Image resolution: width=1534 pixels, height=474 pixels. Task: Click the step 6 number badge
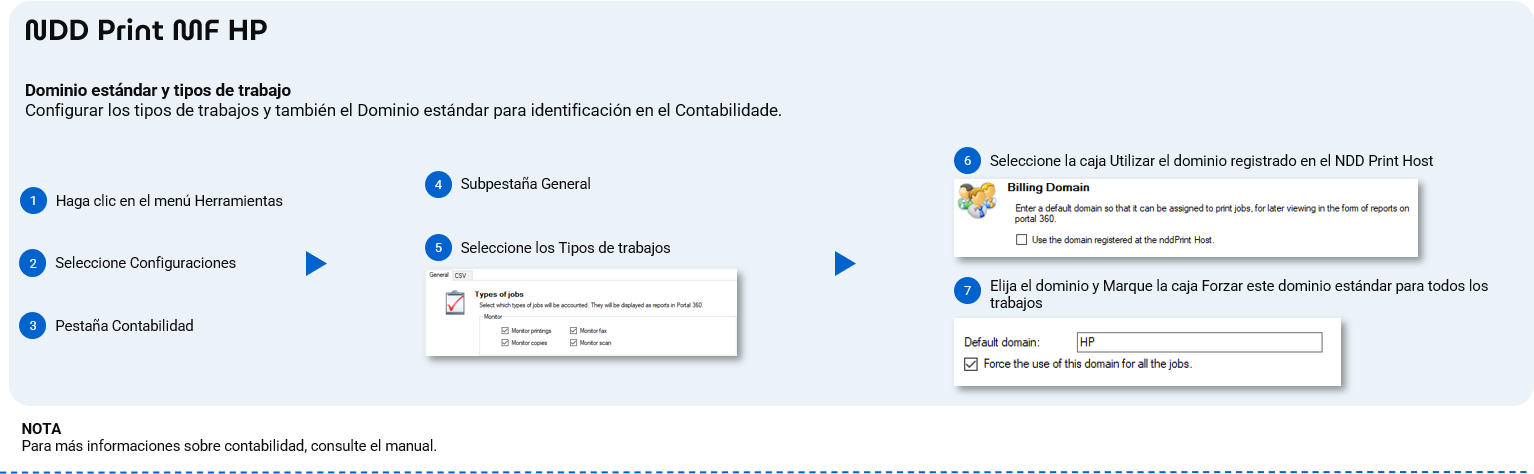966,161
